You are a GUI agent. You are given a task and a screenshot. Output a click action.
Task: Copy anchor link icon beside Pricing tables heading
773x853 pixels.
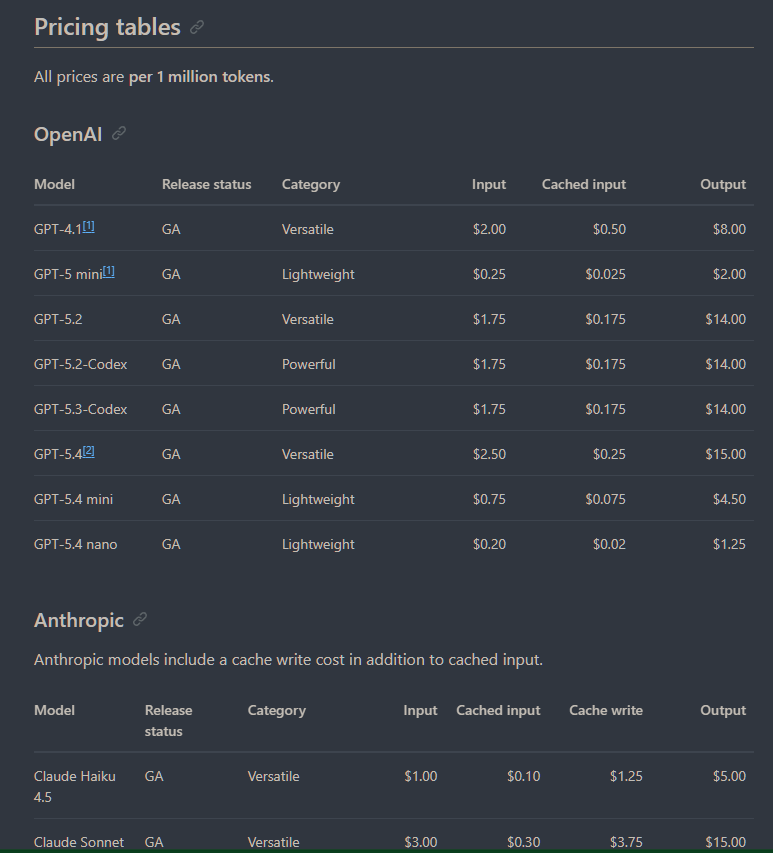[197, 27]
